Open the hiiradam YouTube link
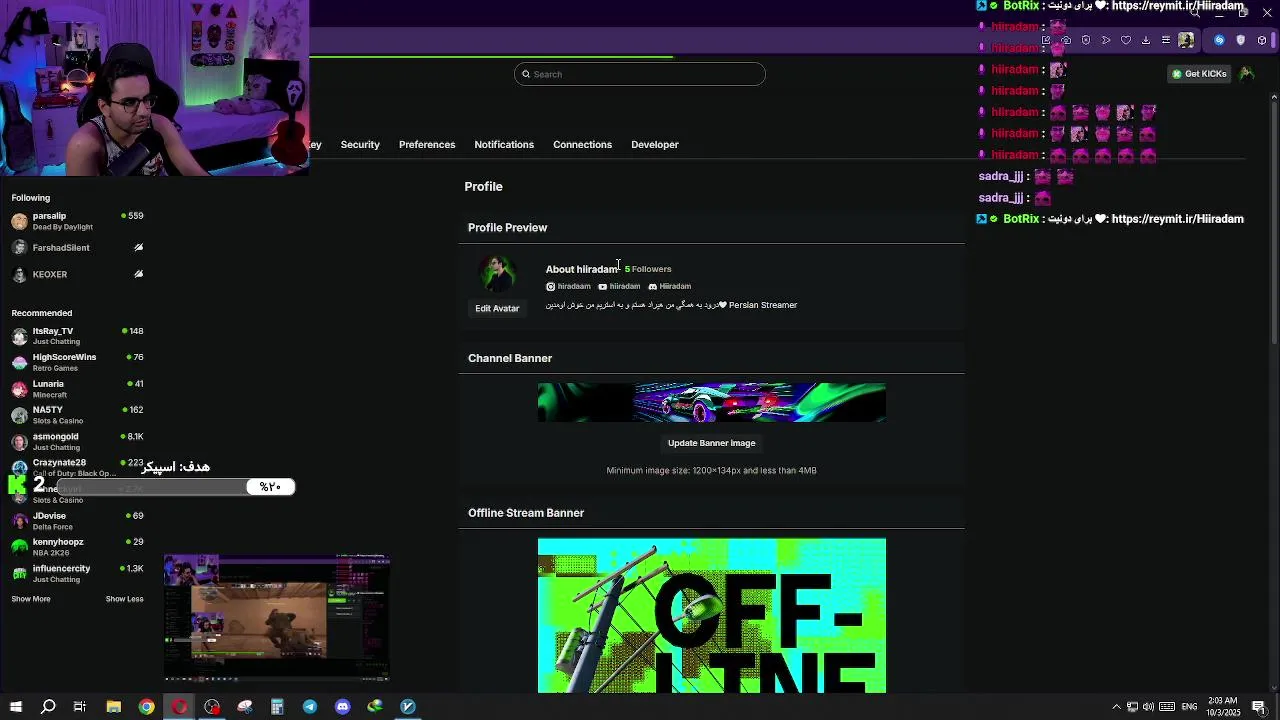 coord(619,286)
